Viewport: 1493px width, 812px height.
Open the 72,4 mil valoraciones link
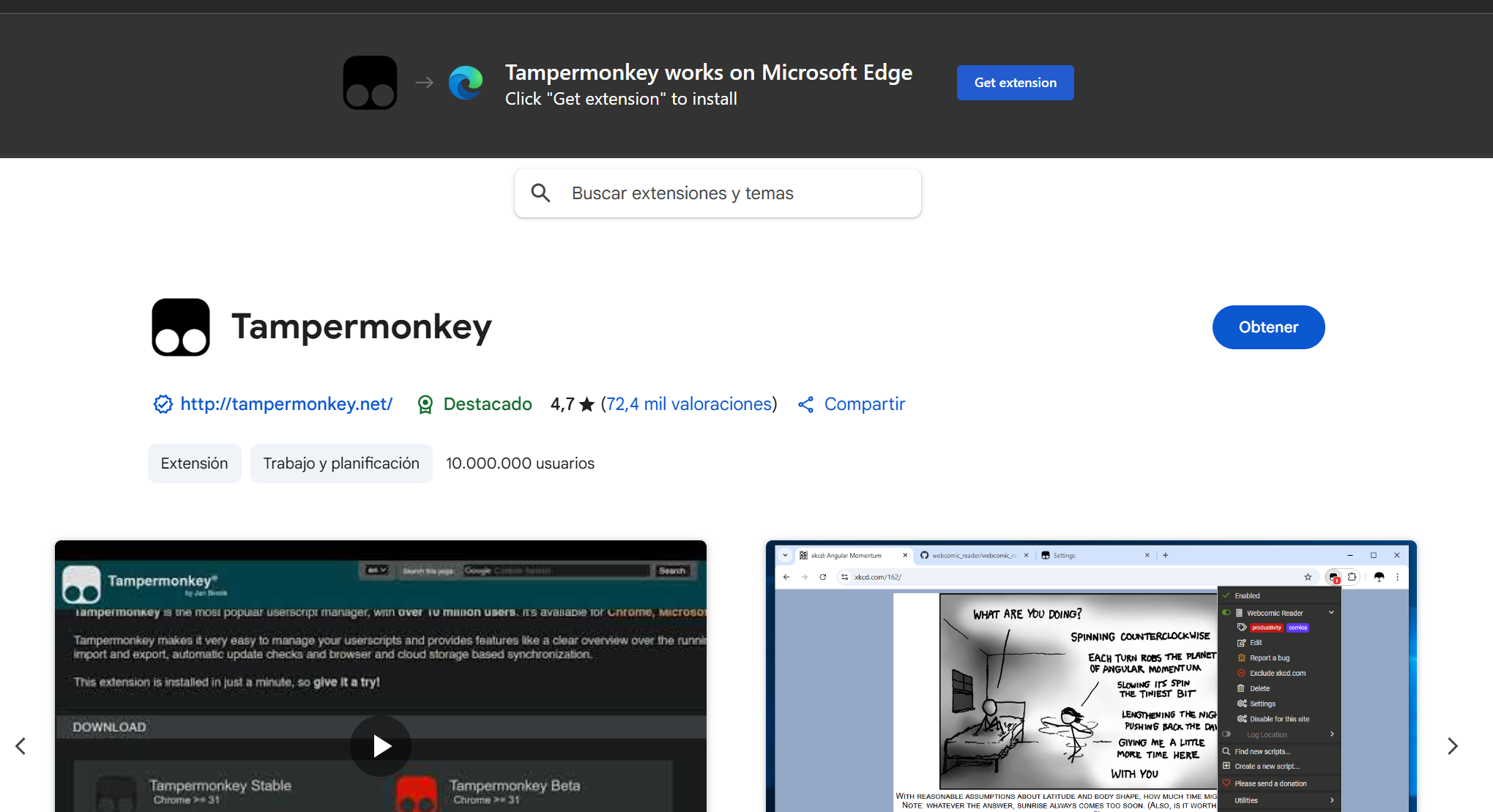click(688, 404)
